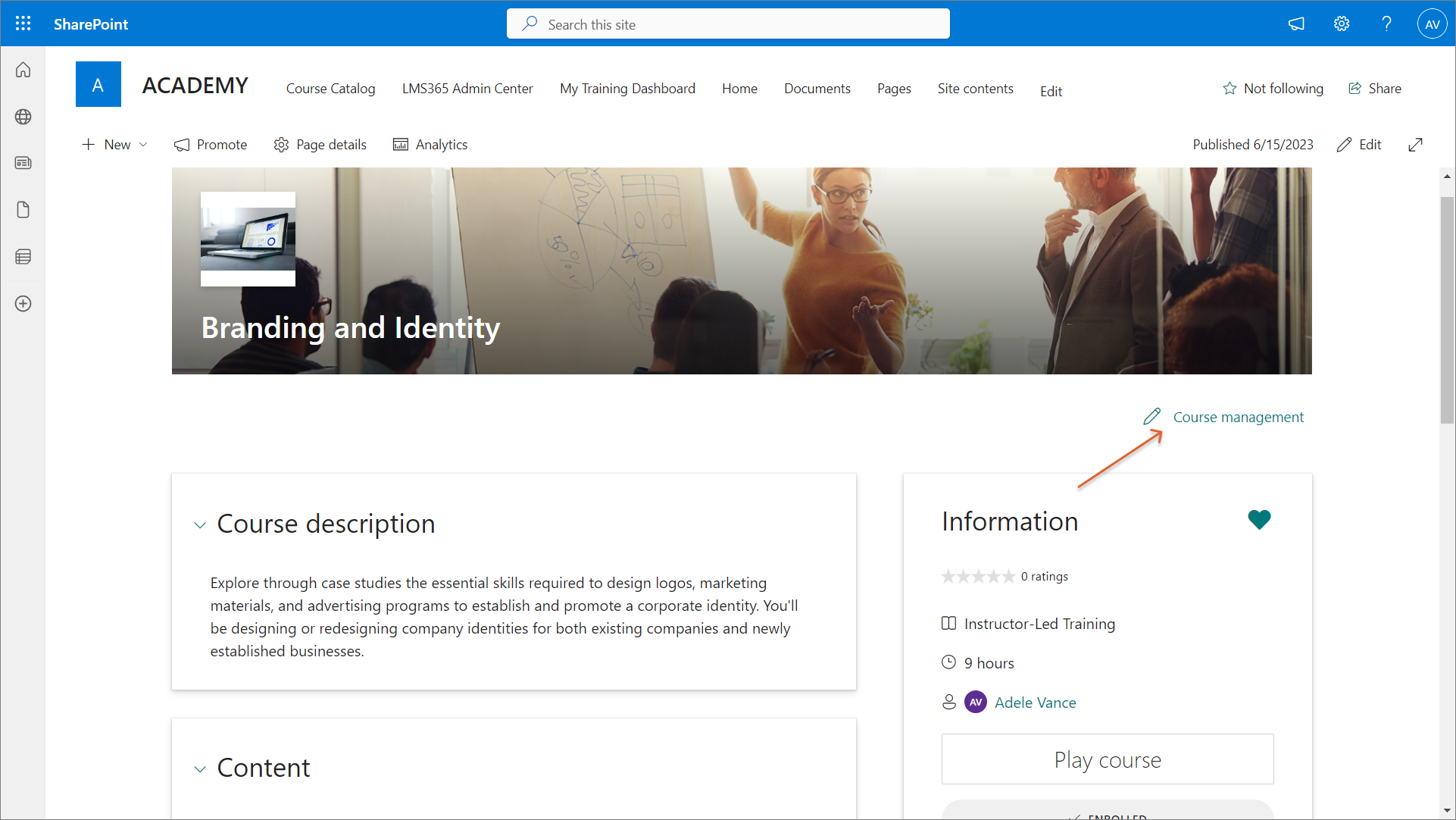Click the Play course button

[x=1107, y=759]
